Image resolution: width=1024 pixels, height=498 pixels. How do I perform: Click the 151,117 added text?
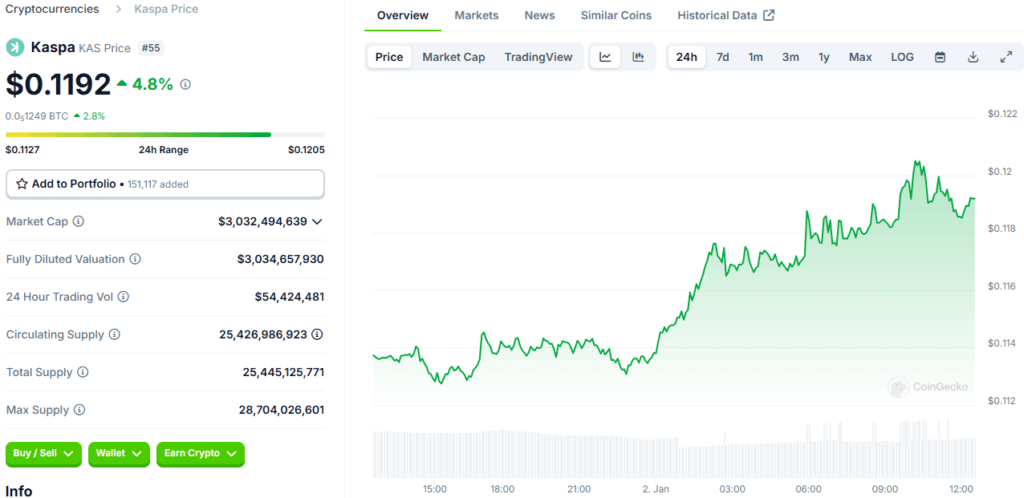(158, 185)
